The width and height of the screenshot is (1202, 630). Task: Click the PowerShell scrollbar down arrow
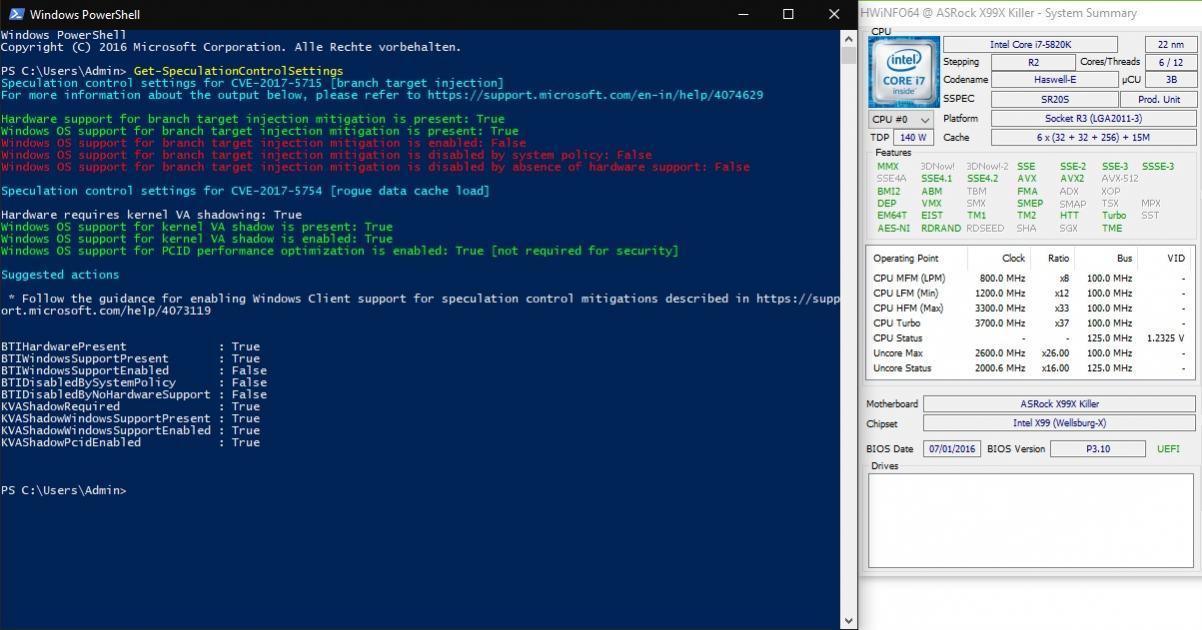pos(849,621)
